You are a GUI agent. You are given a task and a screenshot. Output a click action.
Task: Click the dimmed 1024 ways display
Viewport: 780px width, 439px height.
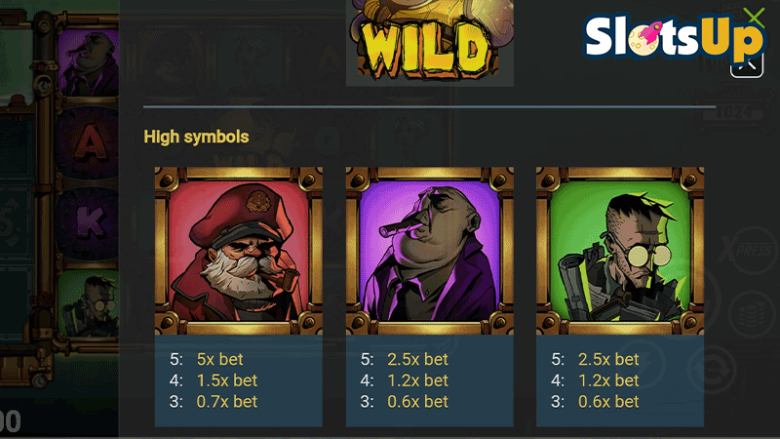(x=733, y=112)
